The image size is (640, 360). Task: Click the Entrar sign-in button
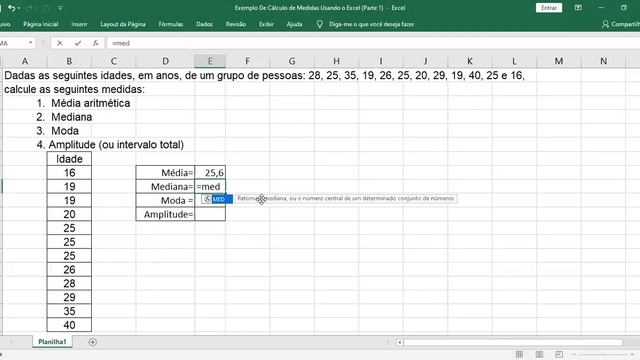(549, 8)
